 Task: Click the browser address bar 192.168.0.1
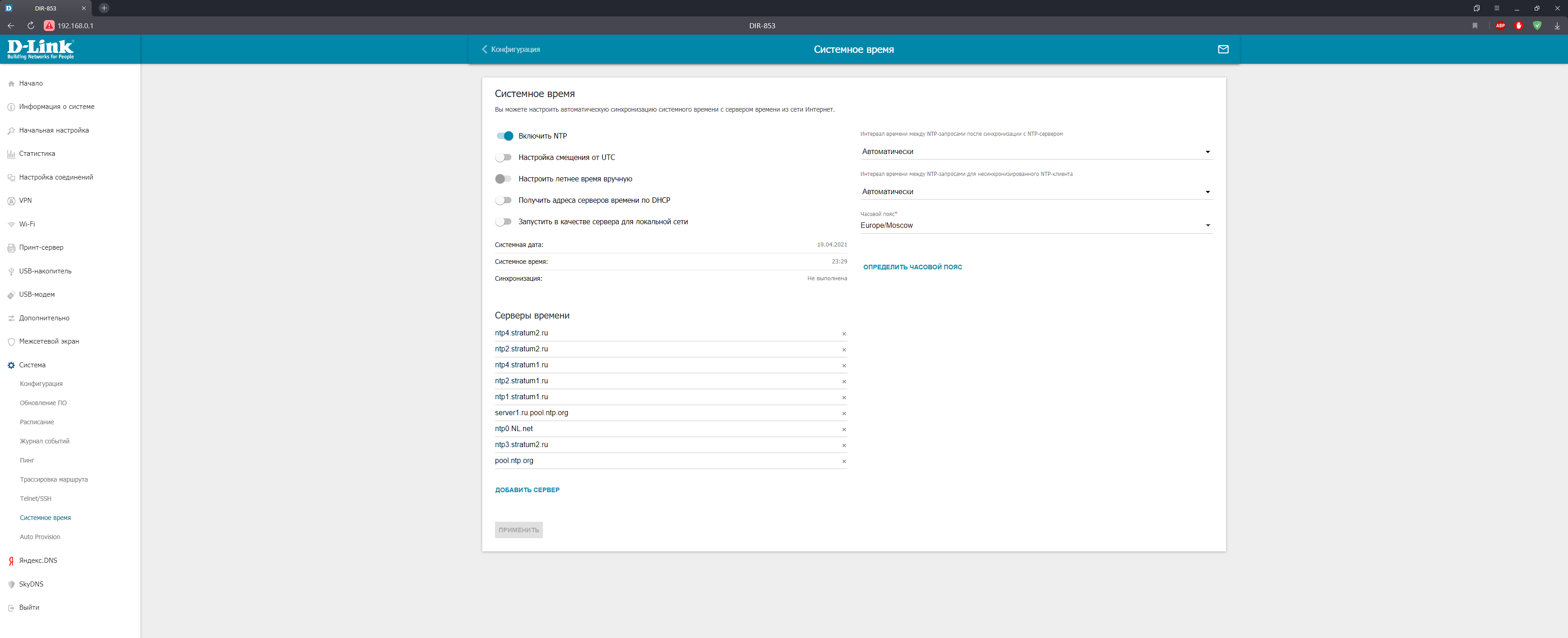[76, 26]
